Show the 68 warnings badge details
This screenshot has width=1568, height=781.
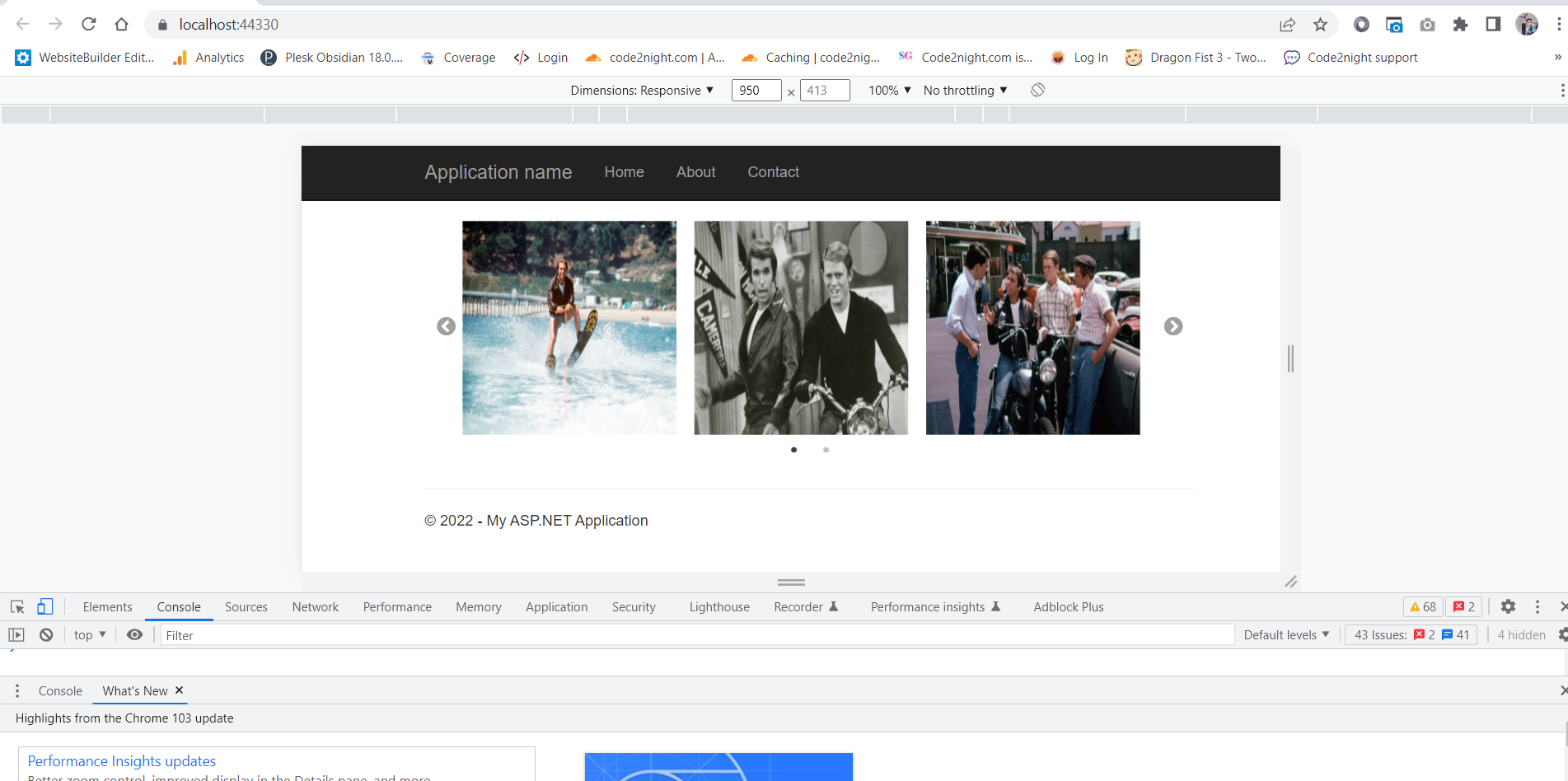1422,607
